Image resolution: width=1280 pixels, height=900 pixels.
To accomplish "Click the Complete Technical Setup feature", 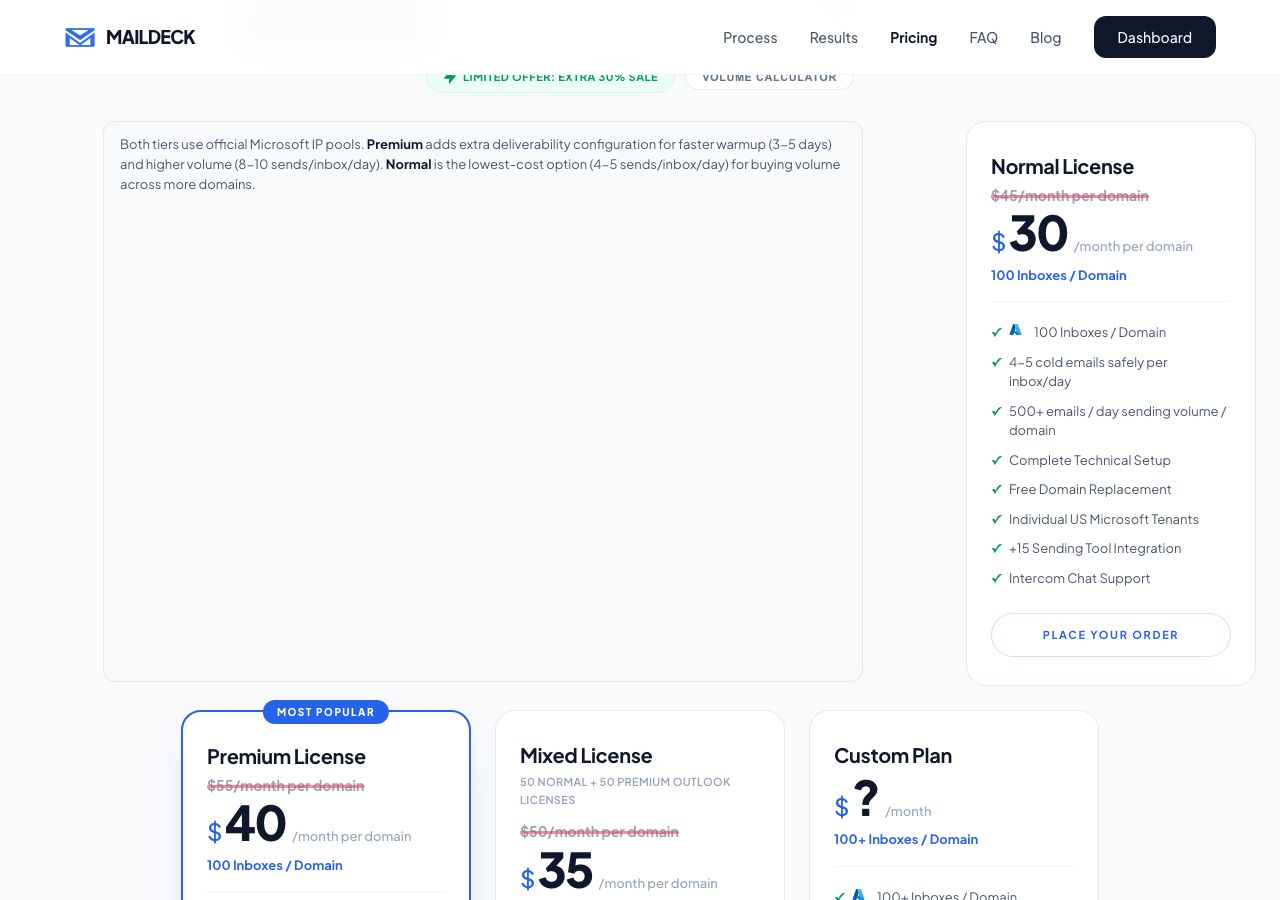I will pos(1090,460).
